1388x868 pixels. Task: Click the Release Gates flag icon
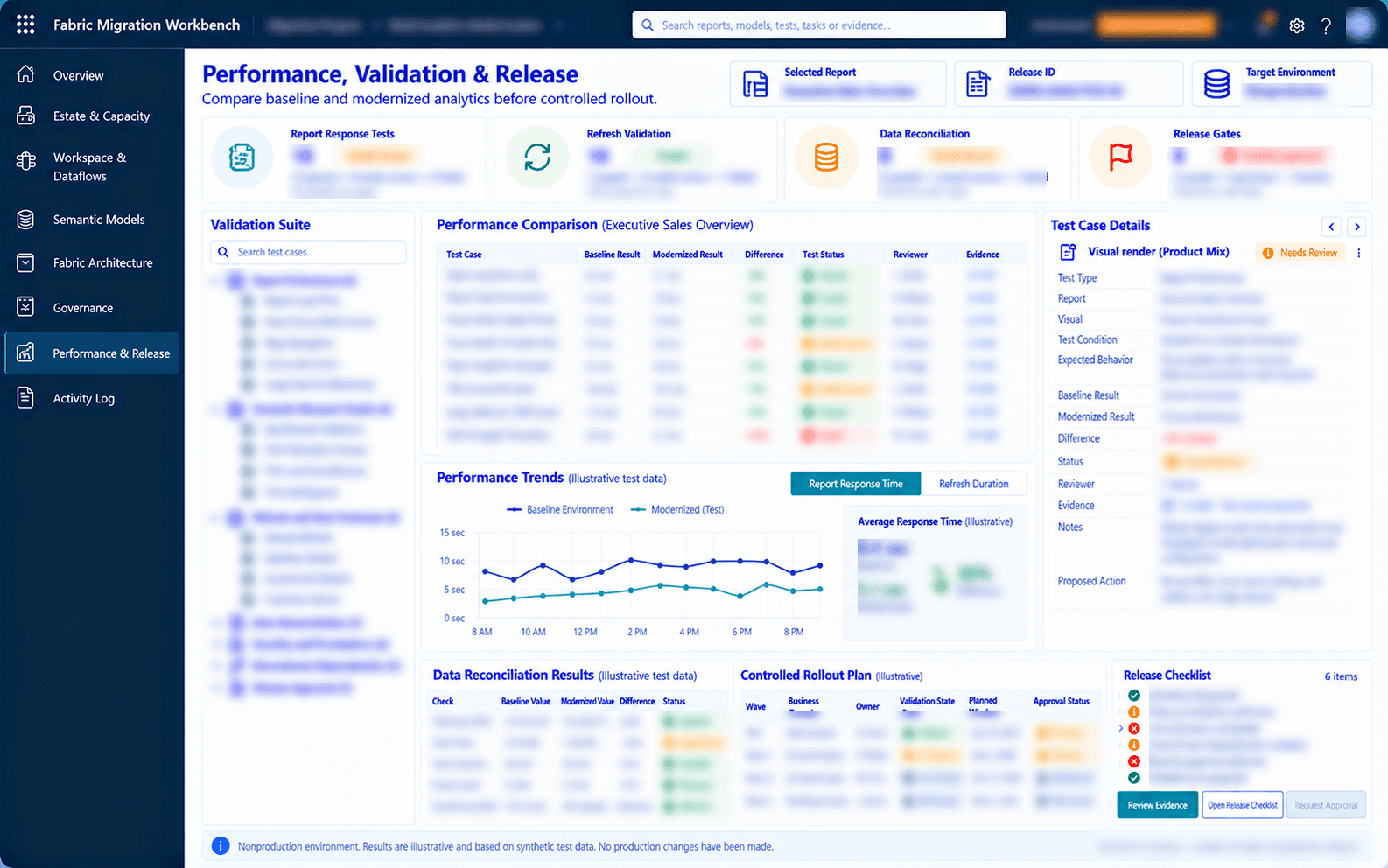1120,157
